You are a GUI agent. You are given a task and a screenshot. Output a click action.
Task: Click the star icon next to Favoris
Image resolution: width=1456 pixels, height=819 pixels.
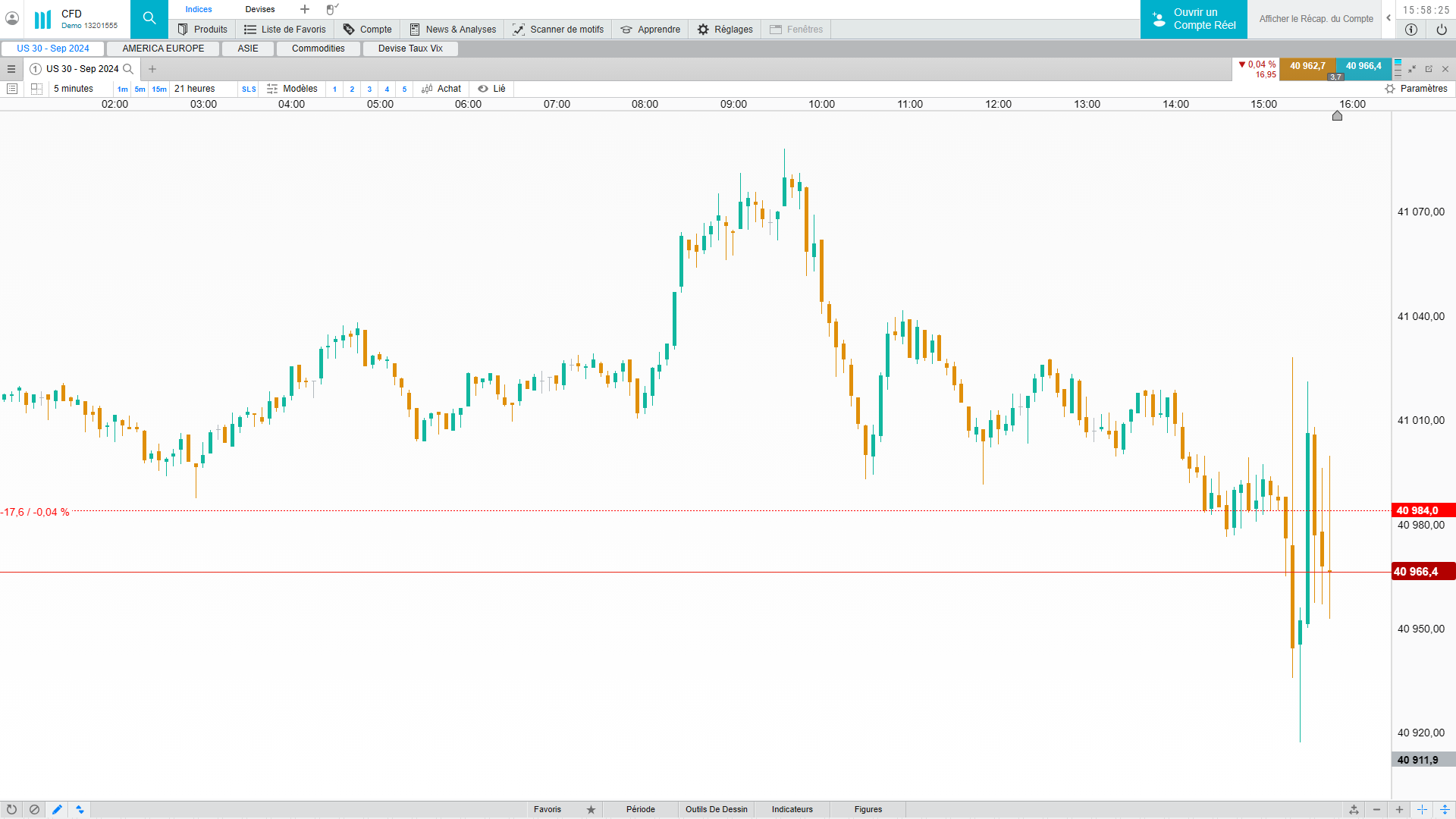point(591,809)
